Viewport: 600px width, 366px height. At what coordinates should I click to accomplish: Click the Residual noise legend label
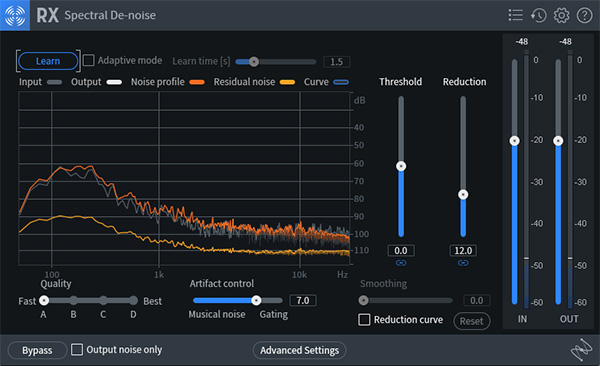point(244,82)
